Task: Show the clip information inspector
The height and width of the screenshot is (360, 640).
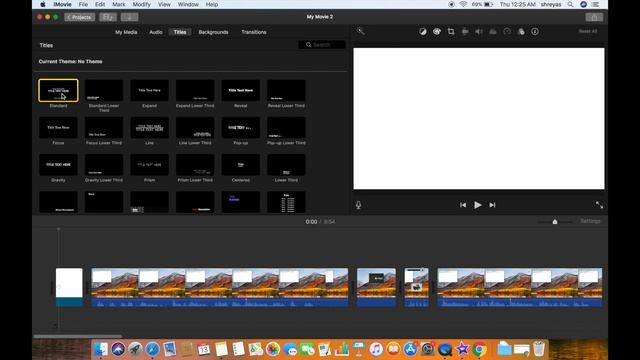Action: coord(535,31)
